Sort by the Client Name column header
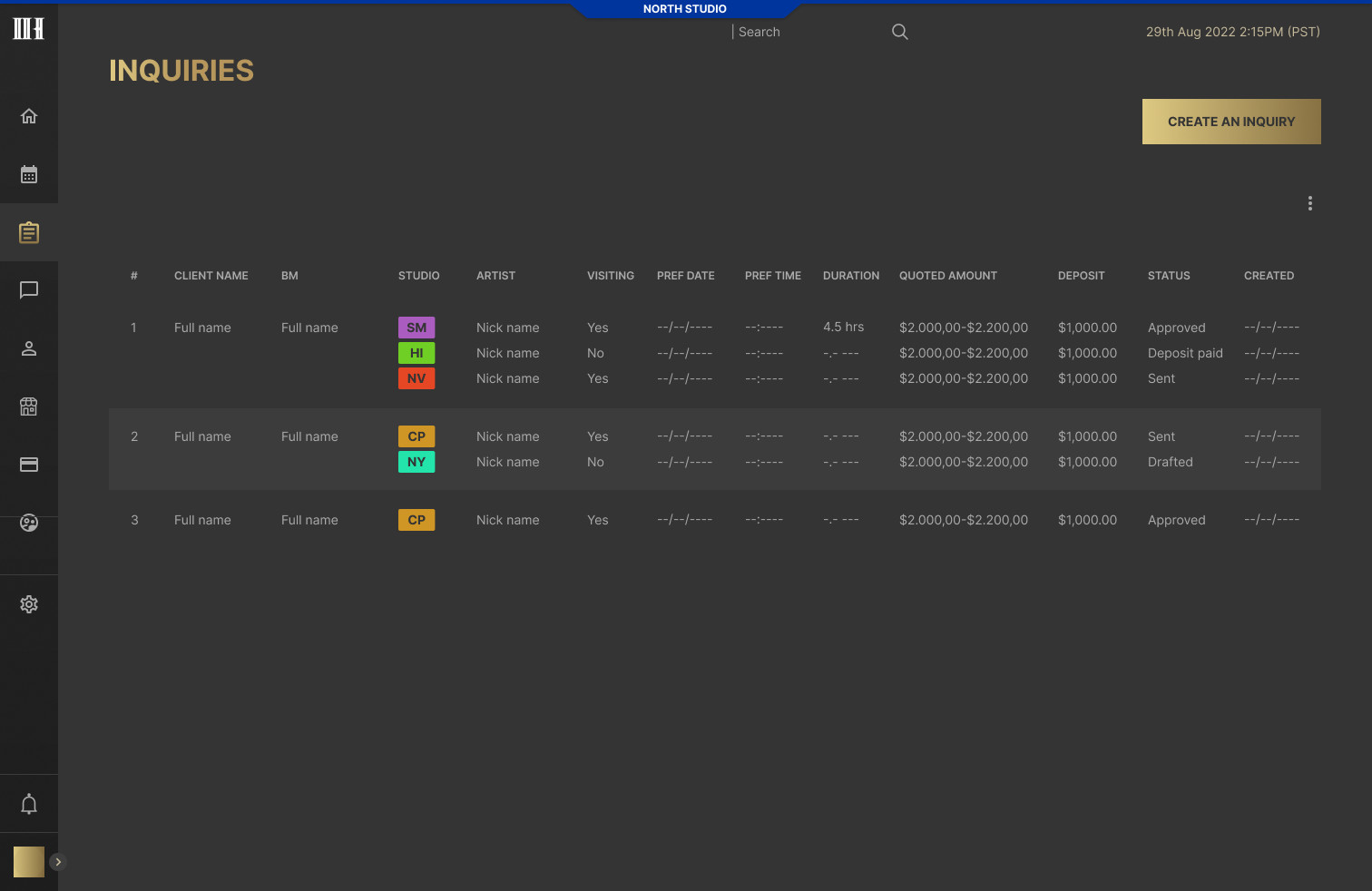 tap(211, 276)
